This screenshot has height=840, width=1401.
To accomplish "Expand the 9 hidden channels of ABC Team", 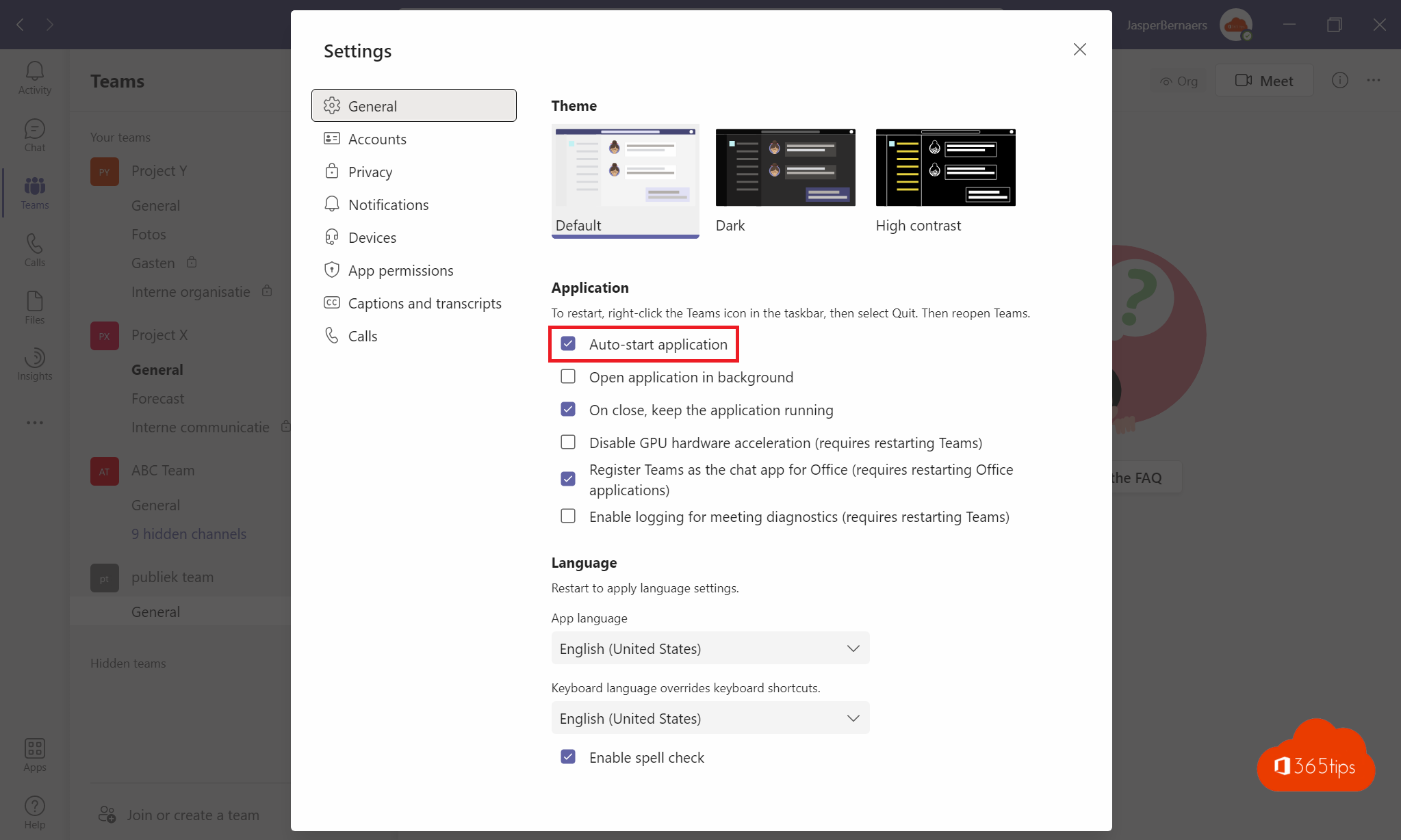I will (x=189, y=534).
